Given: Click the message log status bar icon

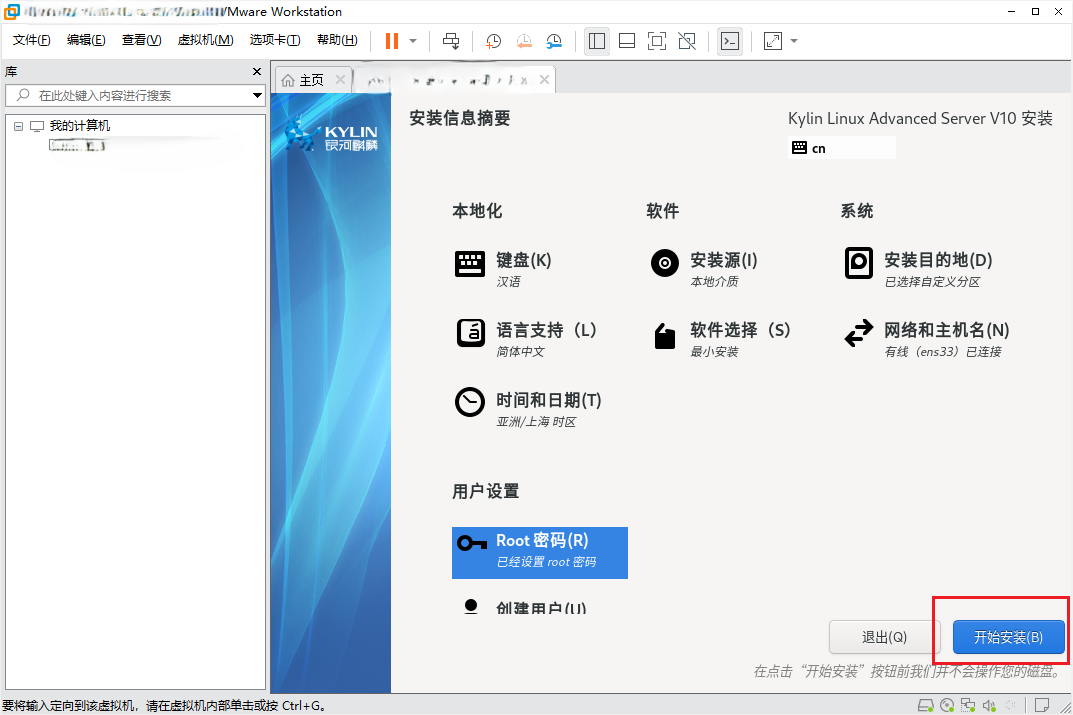Looking at the screenshot, I should click(1042, 705).
